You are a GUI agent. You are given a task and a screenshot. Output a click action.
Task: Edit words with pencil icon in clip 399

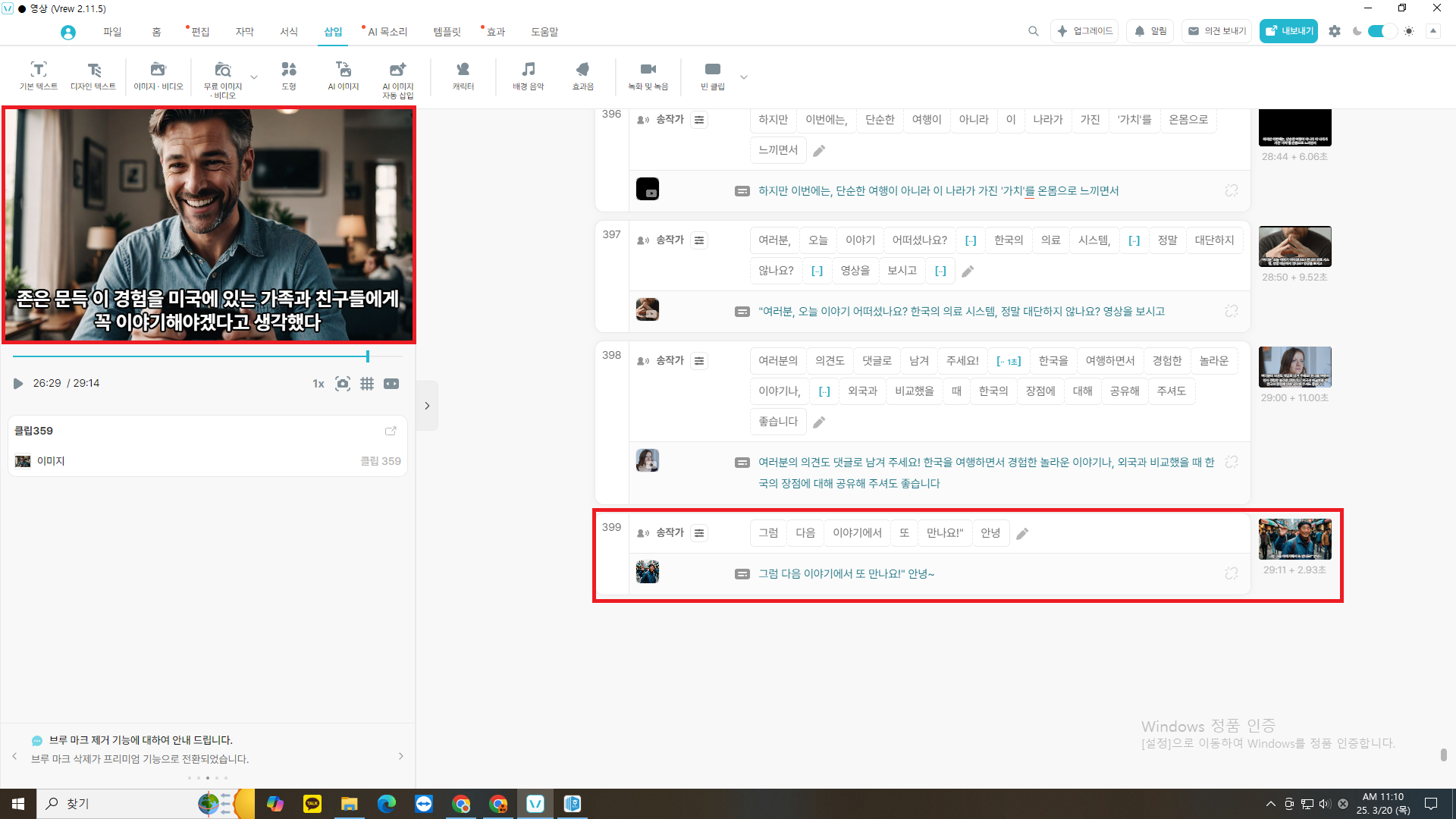[x=1022, y=534]
